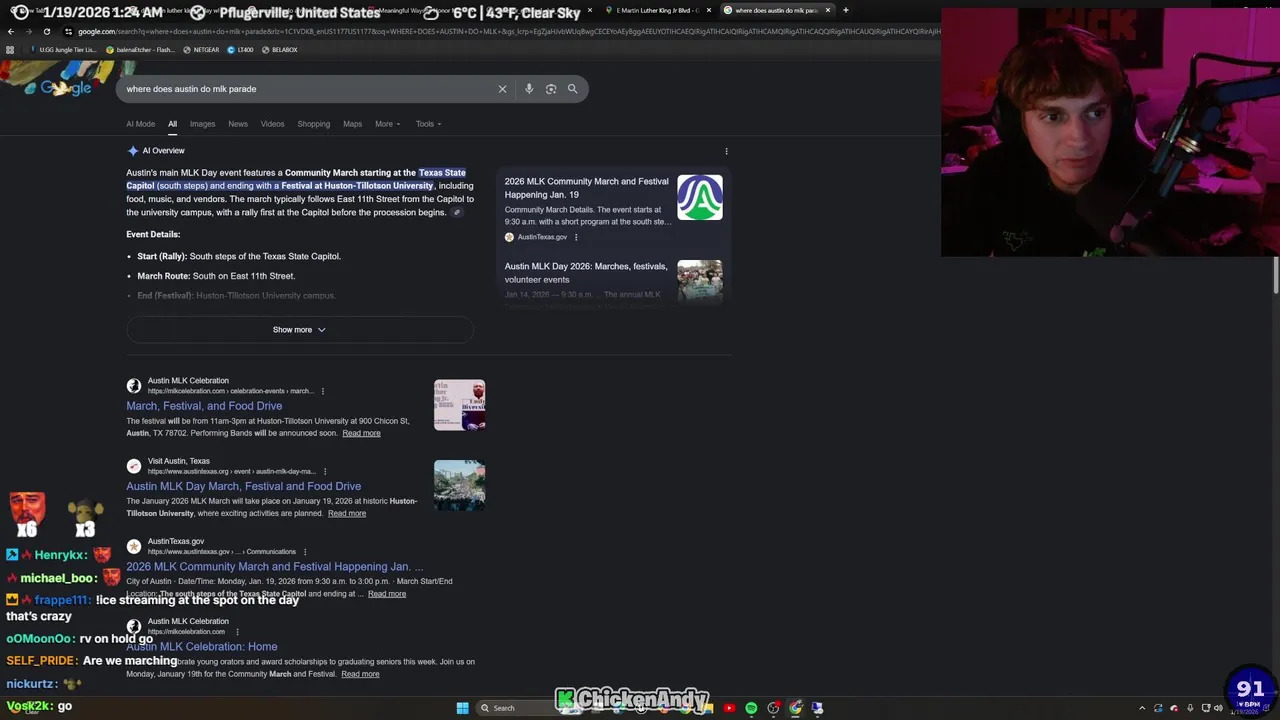Screen dimensions: 1280x720
Task: Open 'Austin MLK Celebration: Home' result
Action: point(201,647)
